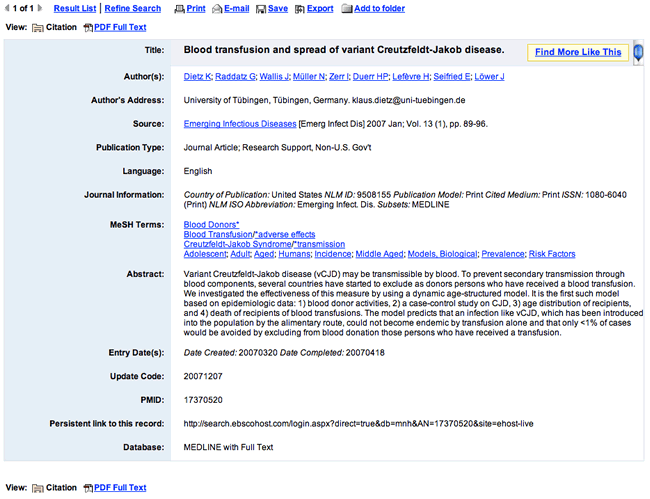Click Blood Transfusion MeSH term

click(218, 235)
